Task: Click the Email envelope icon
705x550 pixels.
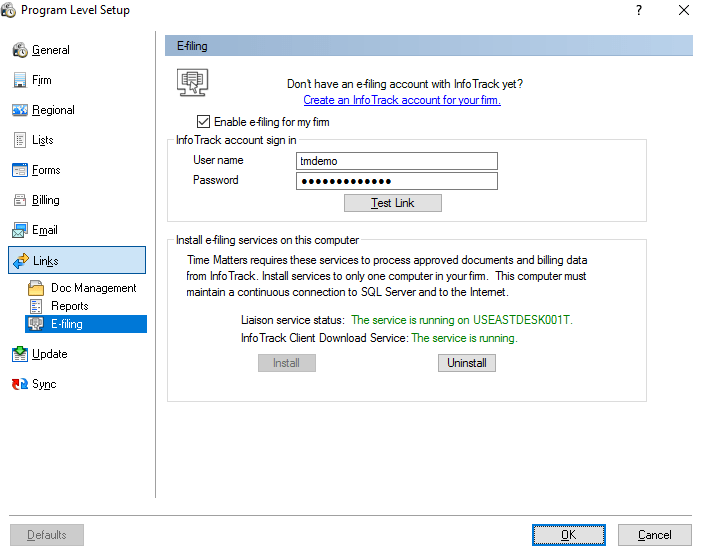Action: click(20, 230)
